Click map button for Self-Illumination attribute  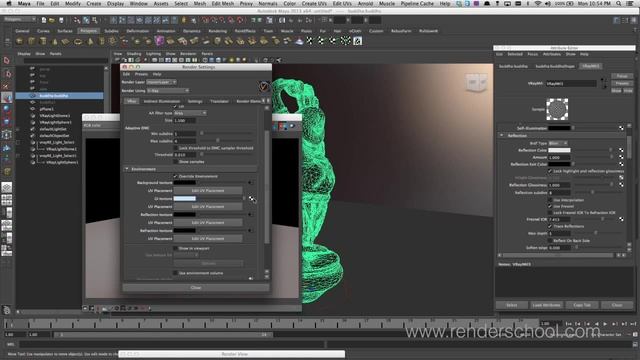pyautogui.click(x=621, y=128)
